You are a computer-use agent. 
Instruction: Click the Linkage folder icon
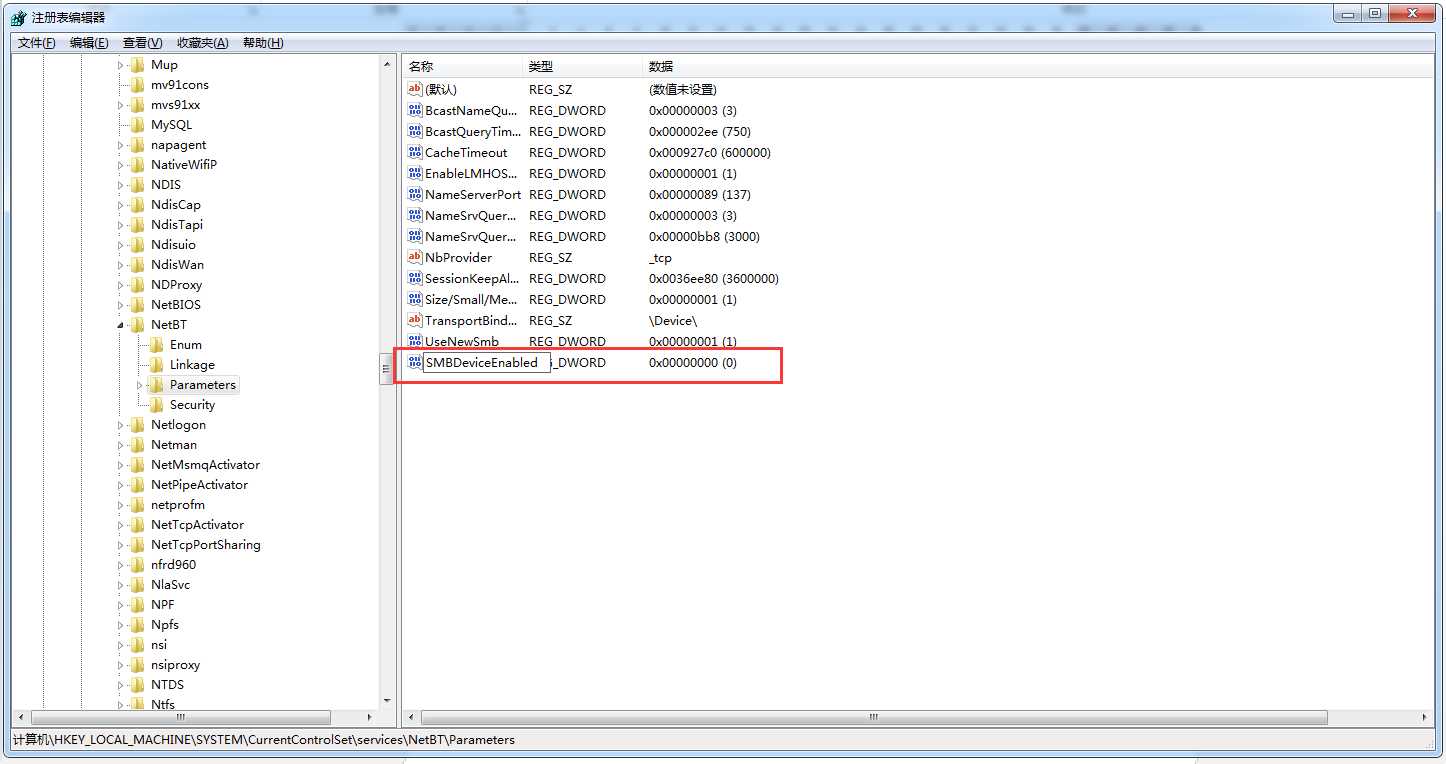click(x=156, y=365)
